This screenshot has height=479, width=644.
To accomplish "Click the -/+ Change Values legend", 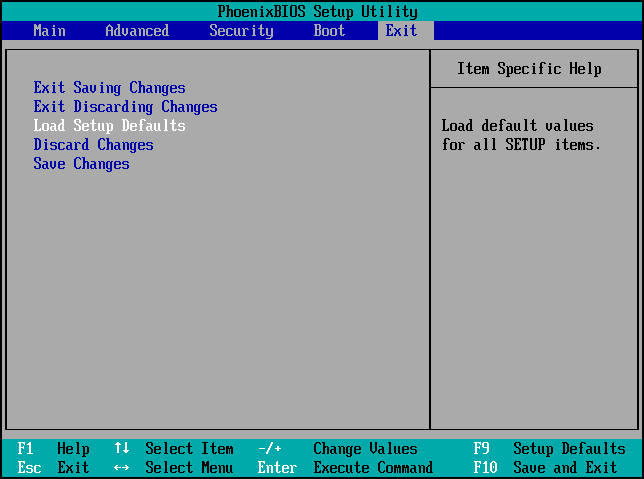I will point(338,449).
